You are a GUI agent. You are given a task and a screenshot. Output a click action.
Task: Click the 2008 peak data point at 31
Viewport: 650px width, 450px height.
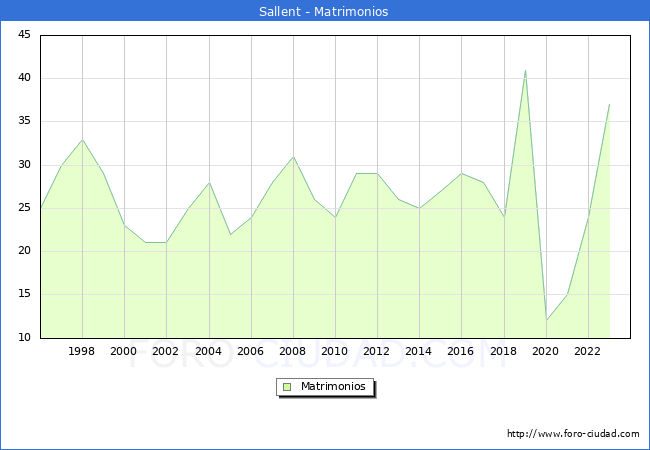[293, 157]
